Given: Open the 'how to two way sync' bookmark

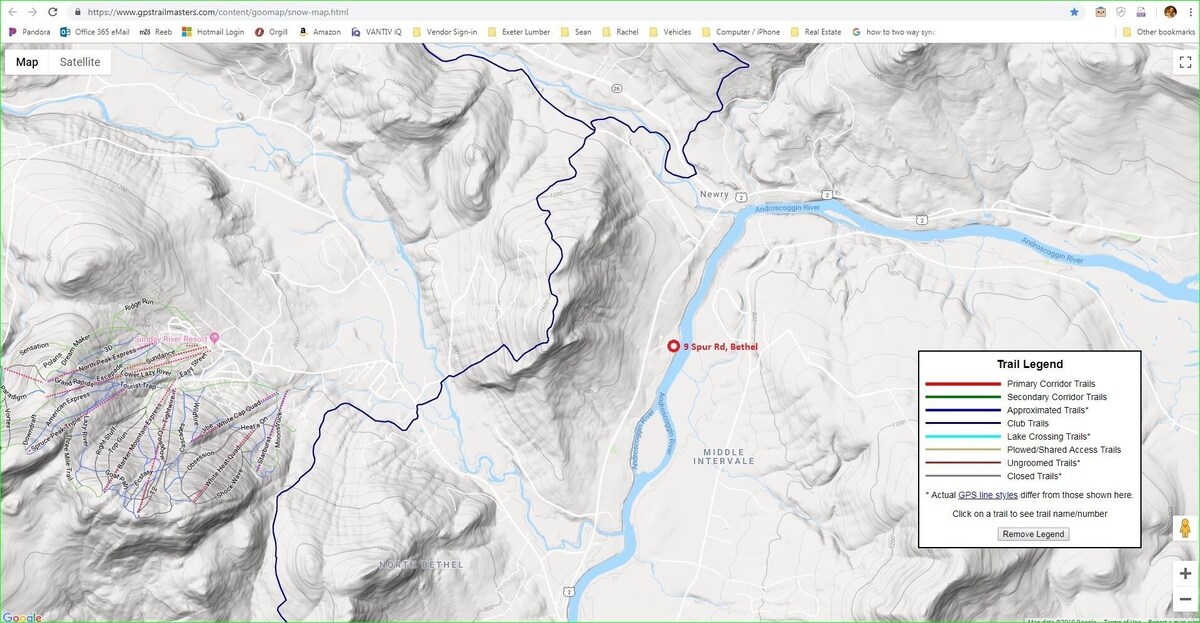Looking at the screenshot, I should click(x=893, y=32).
